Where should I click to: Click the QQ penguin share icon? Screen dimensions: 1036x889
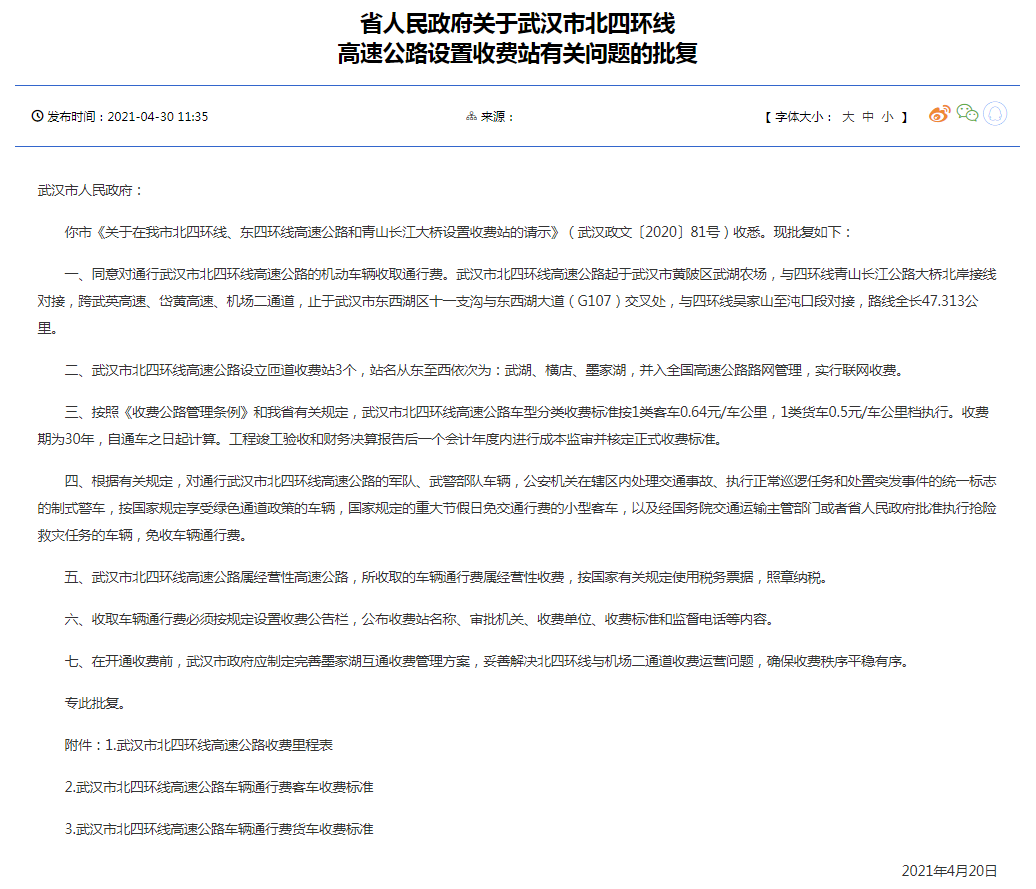pos(994,114)
